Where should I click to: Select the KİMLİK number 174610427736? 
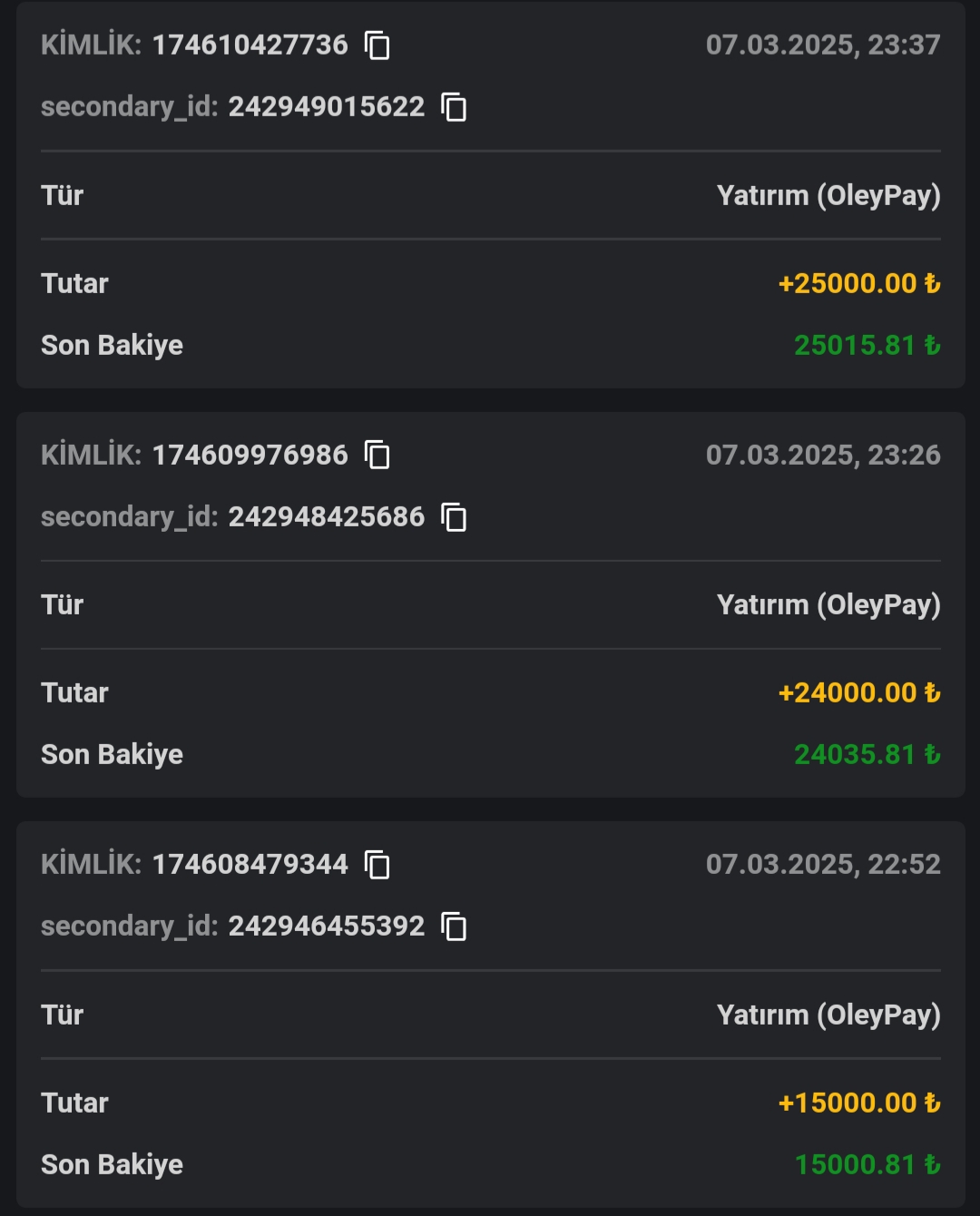(250, 44)
